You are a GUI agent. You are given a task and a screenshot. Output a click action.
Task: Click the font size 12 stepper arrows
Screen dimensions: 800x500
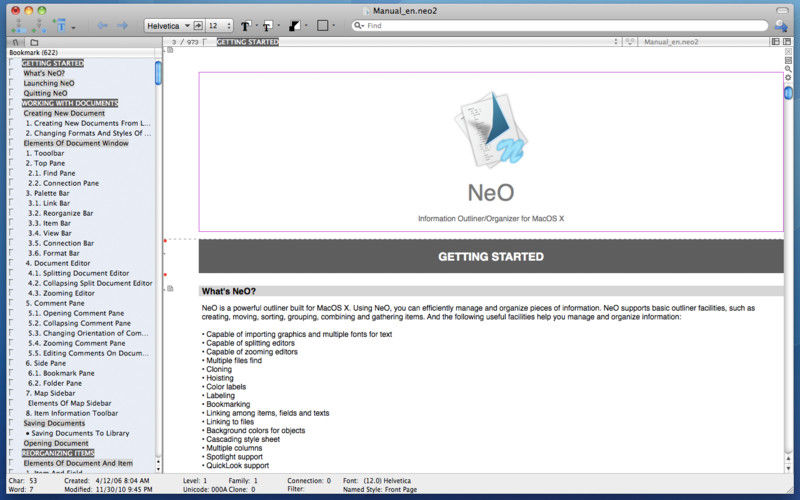click(229, 26)
